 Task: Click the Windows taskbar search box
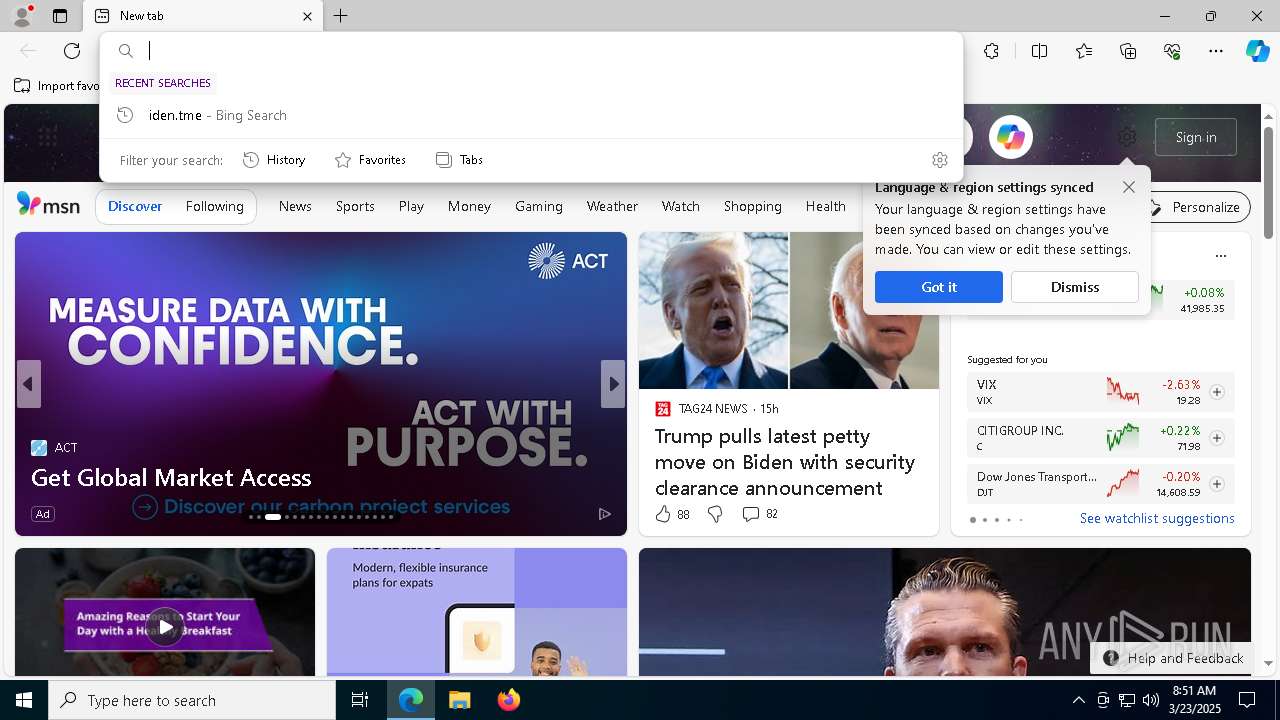tap(192, 700)
